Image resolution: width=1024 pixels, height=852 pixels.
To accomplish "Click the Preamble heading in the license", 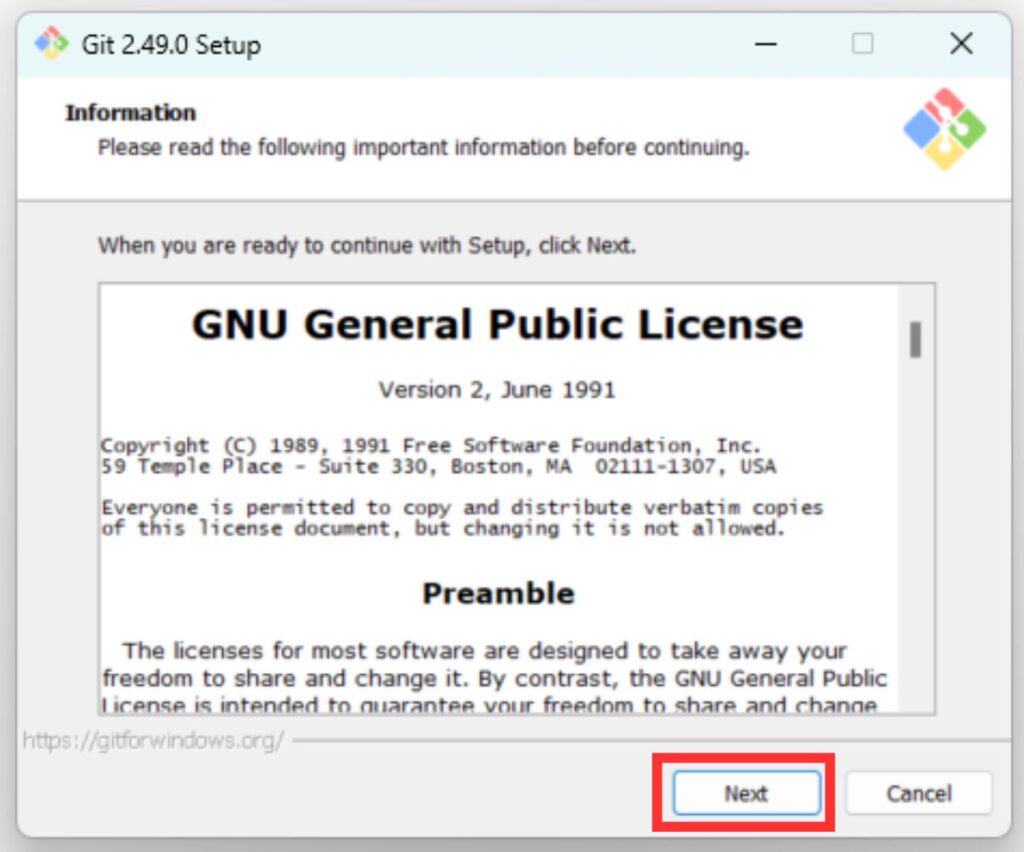I will tap(498, 593).
